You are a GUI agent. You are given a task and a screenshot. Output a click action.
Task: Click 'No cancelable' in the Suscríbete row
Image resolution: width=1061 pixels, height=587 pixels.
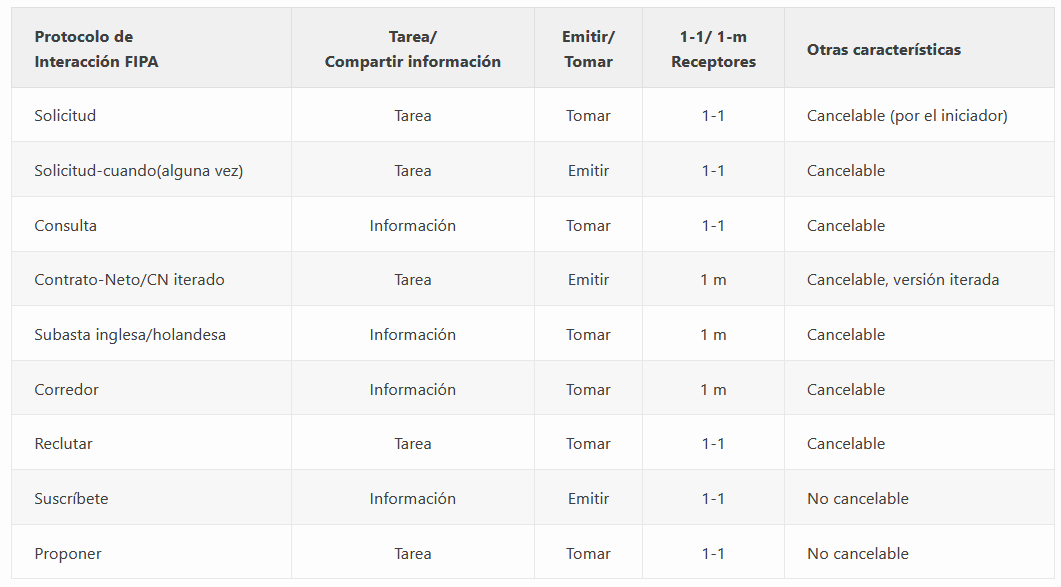[857, 499]
